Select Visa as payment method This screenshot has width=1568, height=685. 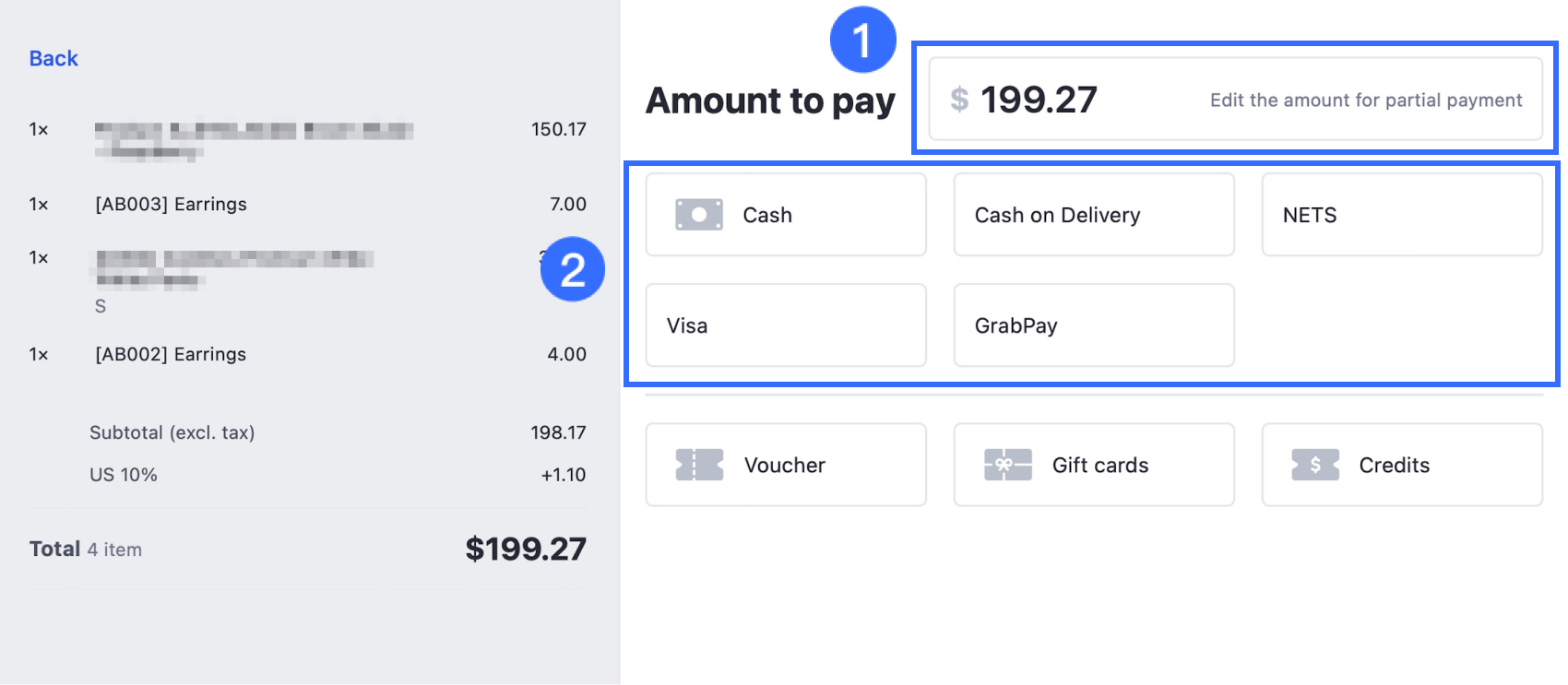point(785,325)
